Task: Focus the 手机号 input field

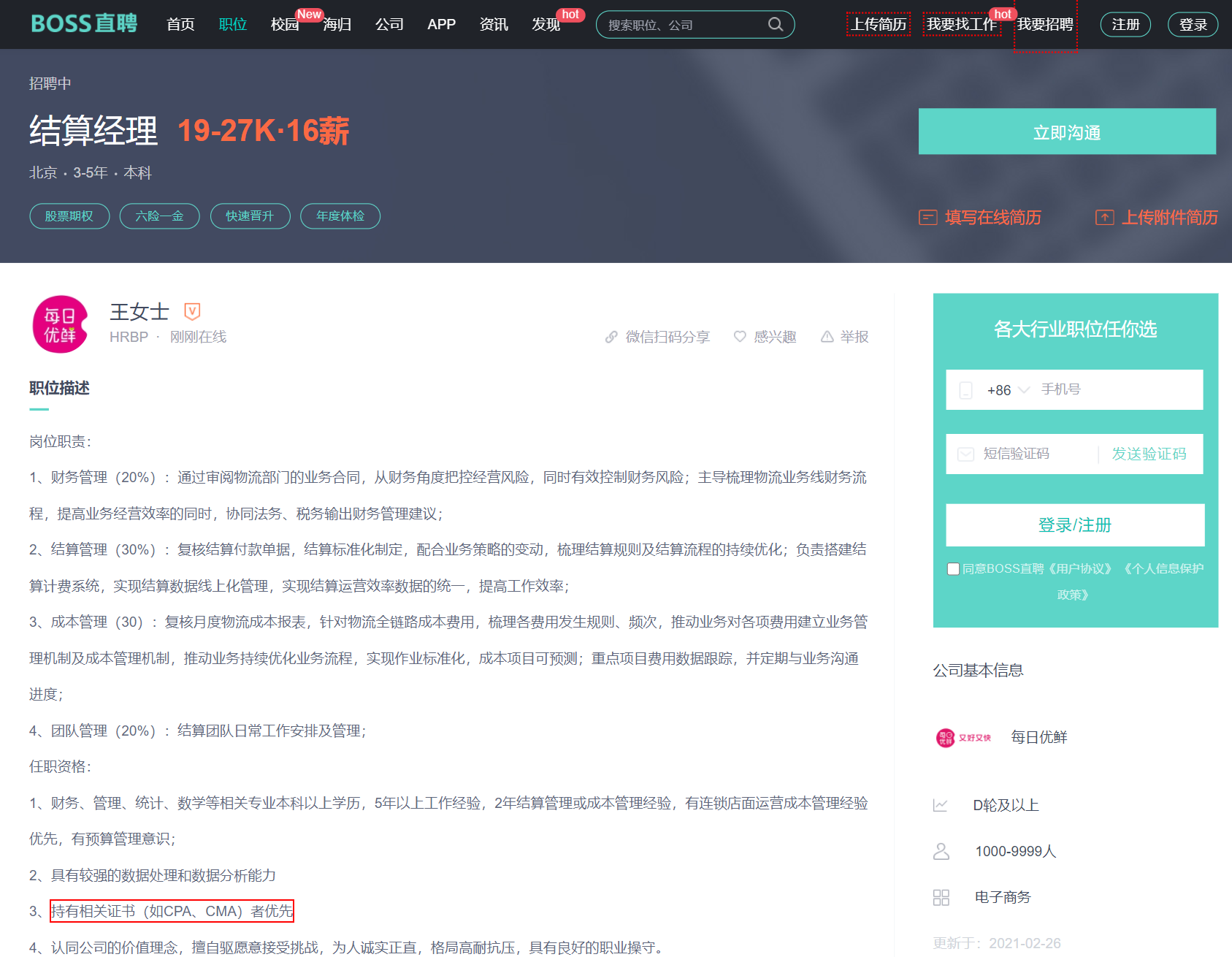Action: 1117,390
